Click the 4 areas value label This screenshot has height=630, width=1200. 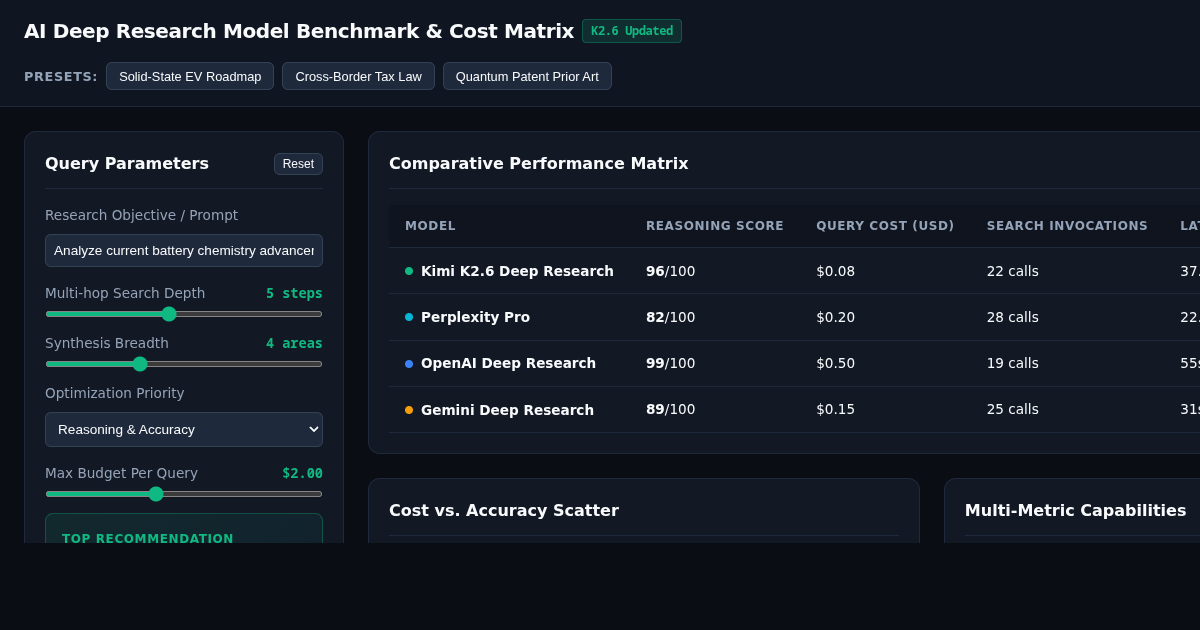294,343
